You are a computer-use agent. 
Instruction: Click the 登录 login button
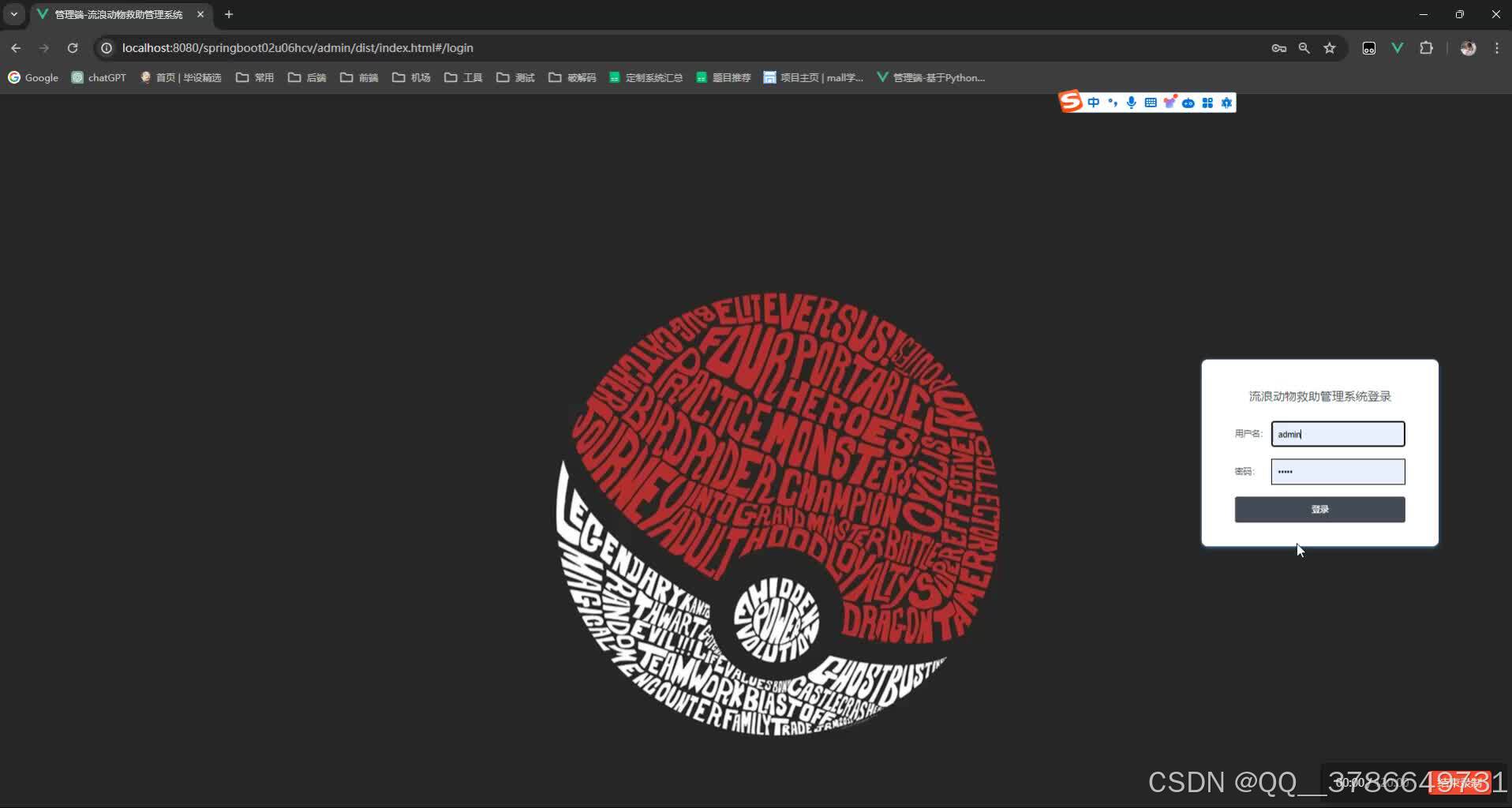click(1319, 510)
